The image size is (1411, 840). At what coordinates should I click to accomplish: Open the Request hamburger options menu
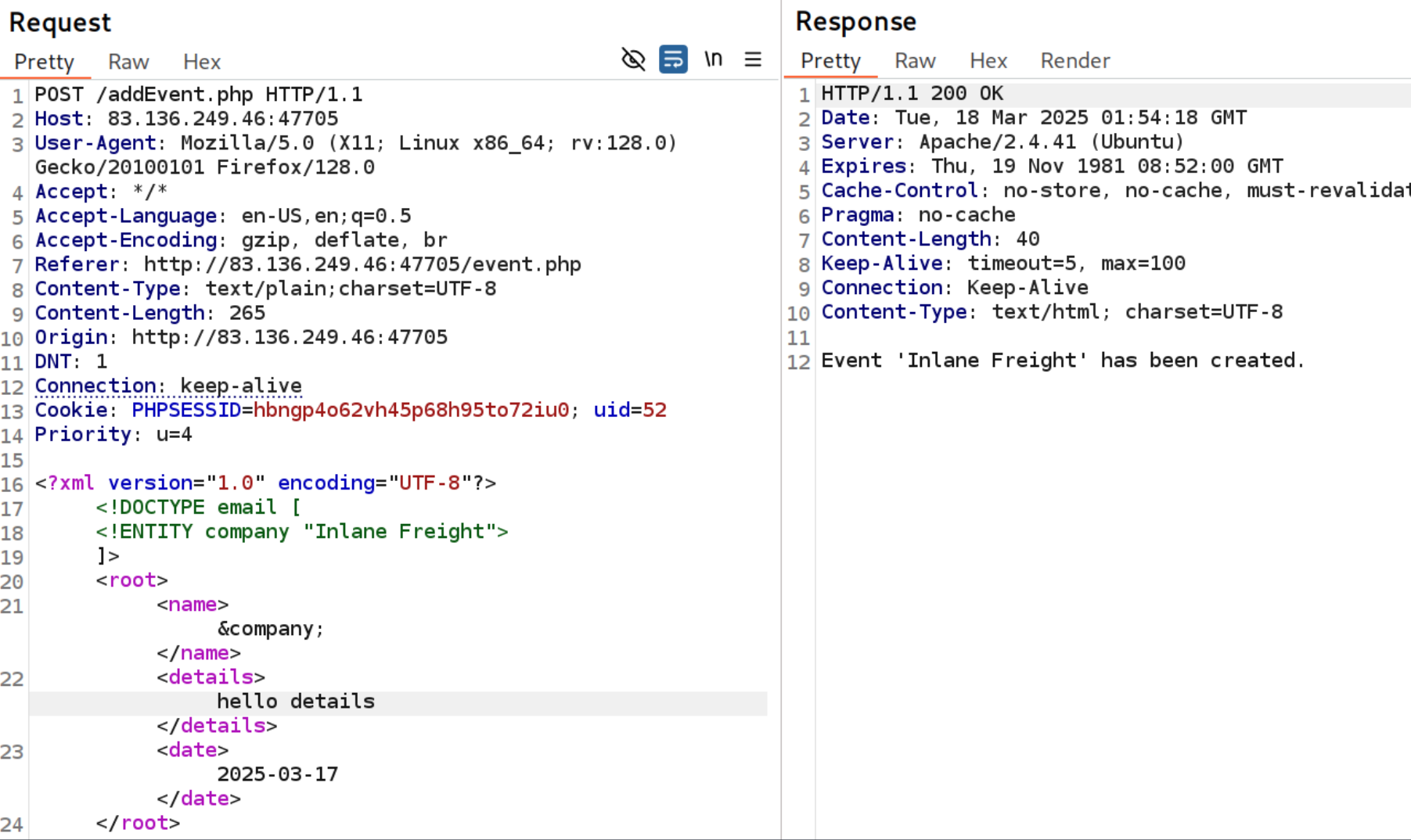pos(753,59)
